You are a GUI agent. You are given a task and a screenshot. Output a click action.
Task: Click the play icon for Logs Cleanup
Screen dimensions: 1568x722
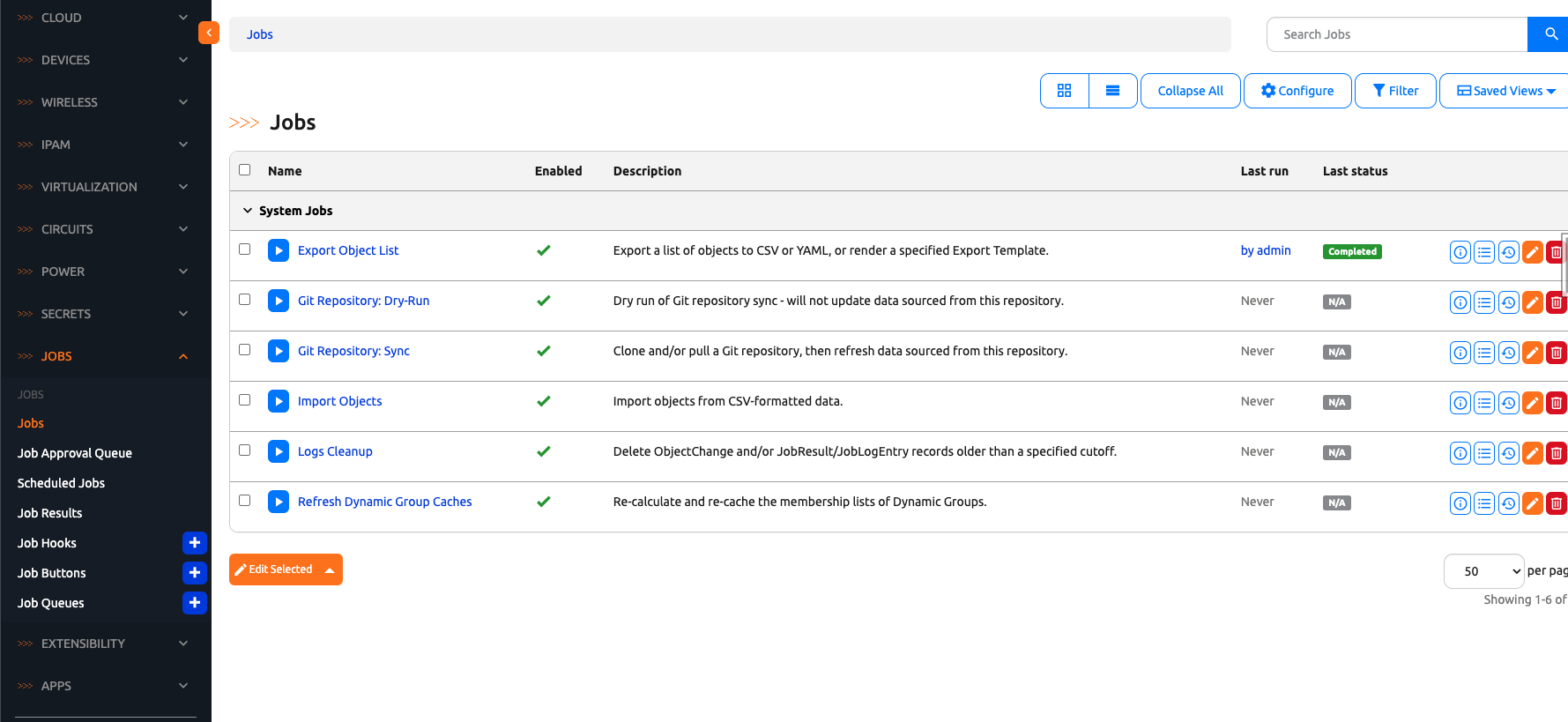click(x=279, y=451)
